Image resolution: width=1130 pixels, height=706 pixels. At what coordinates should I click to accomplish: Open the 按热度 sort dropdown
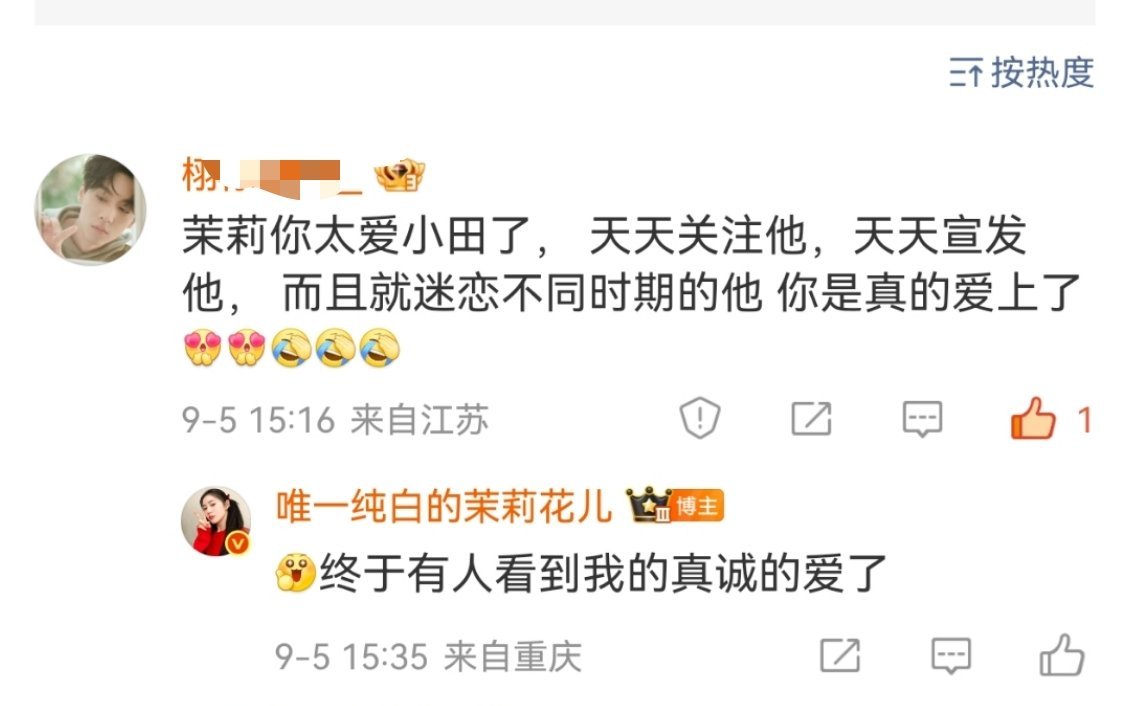1021,73
